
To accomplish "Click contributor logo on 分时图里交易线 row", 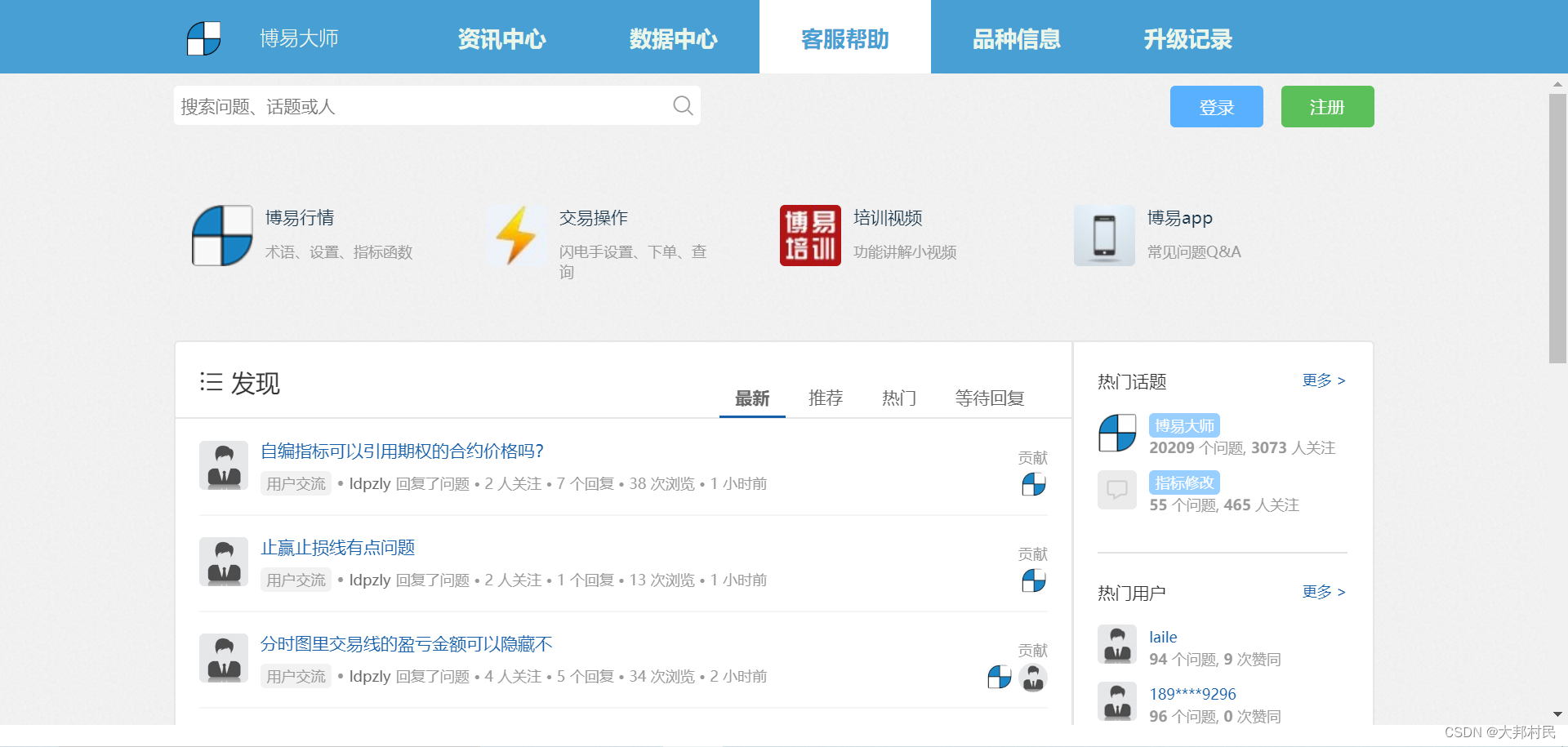I will [x=1000, y=677].
